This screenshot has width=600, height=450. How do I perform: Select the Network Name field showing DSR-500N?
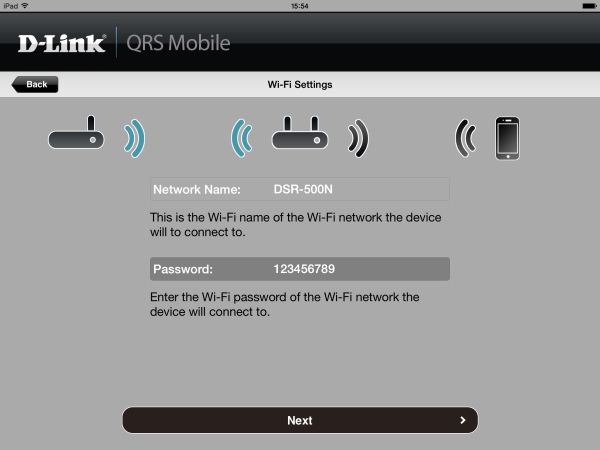(x=300, y=189)
